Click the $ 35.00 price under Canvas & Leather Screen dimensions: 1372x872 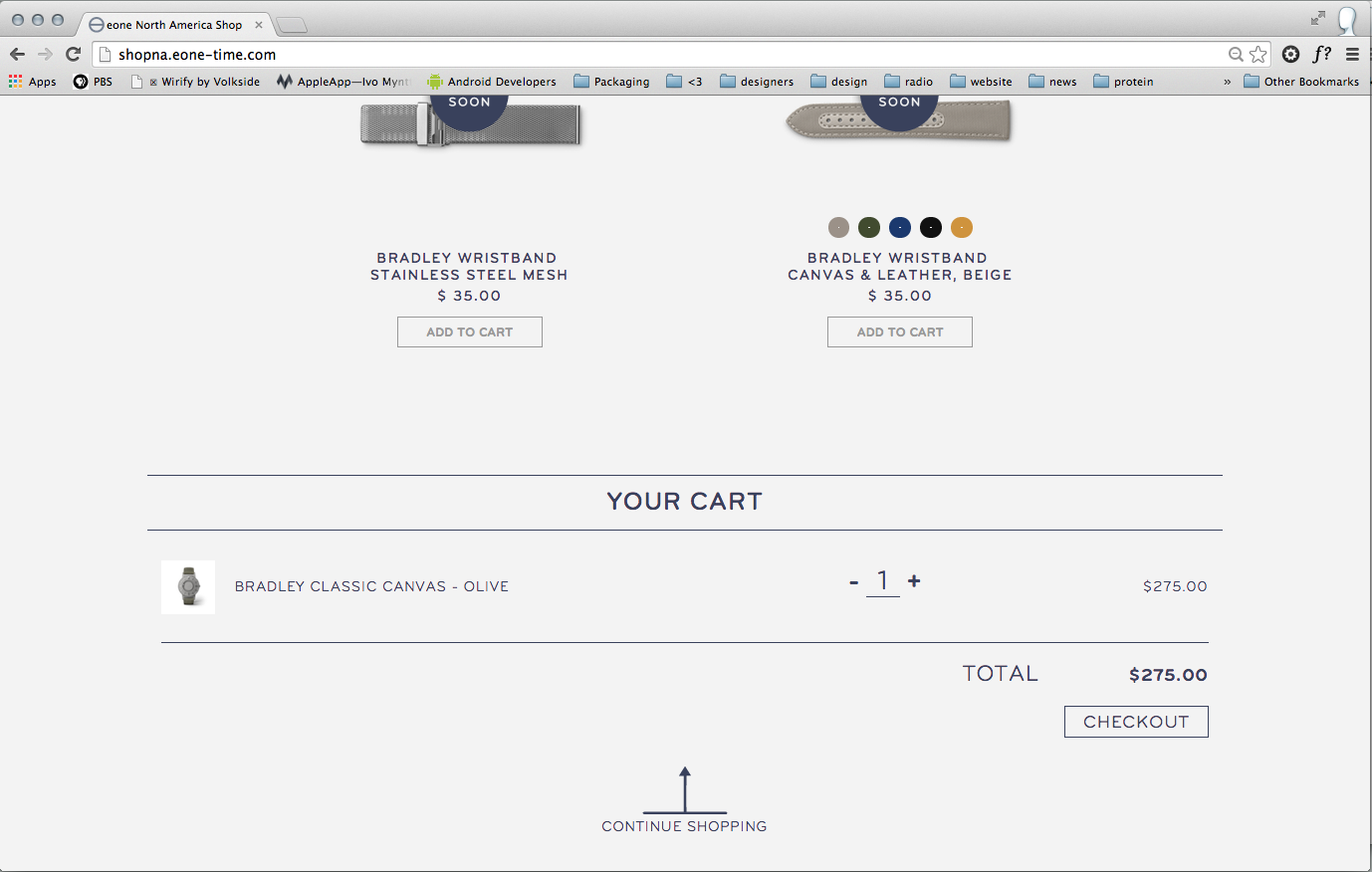[x=900, y=296]
